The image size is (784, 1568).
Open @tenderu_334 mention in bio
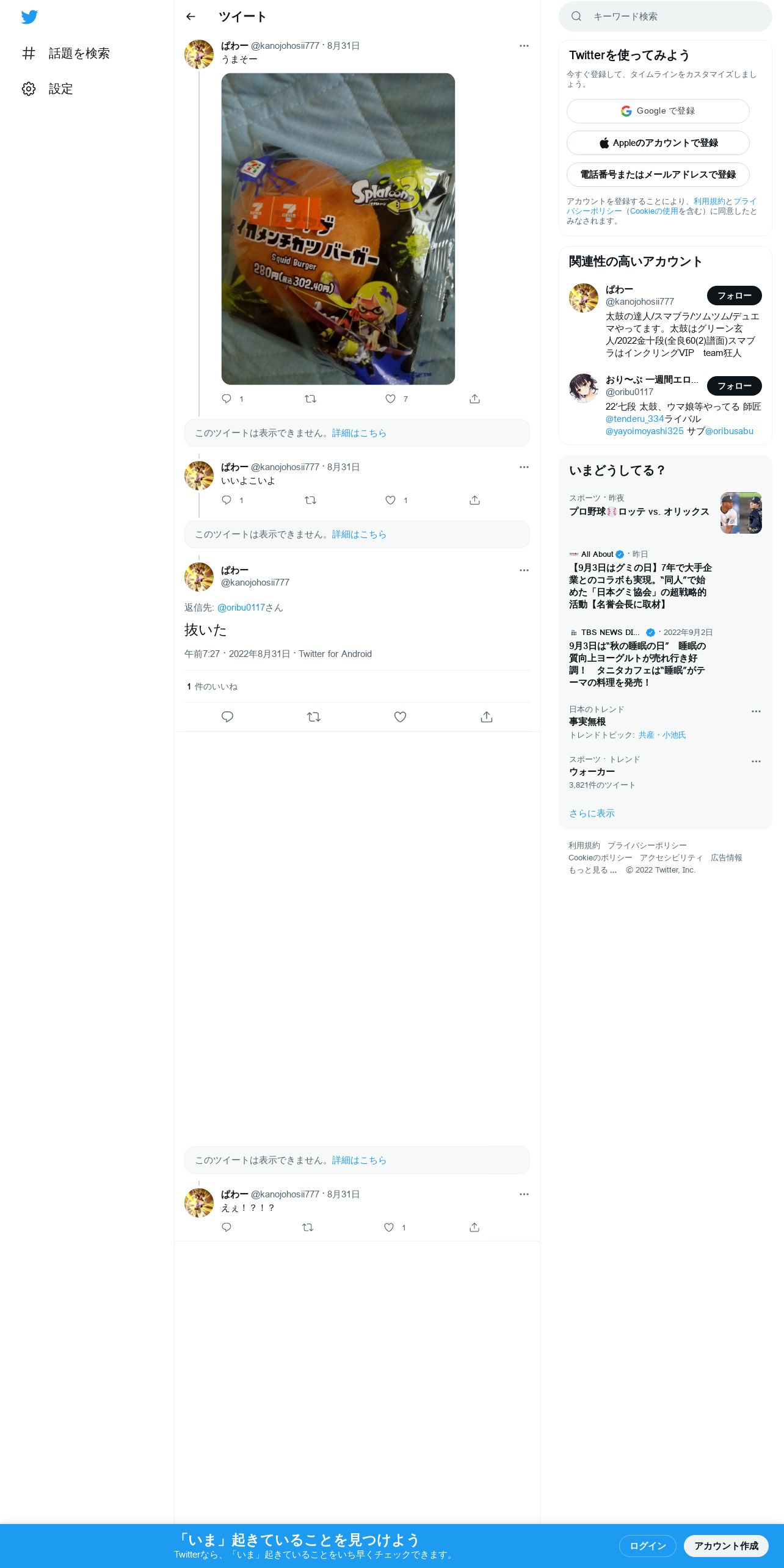[634, 419]
